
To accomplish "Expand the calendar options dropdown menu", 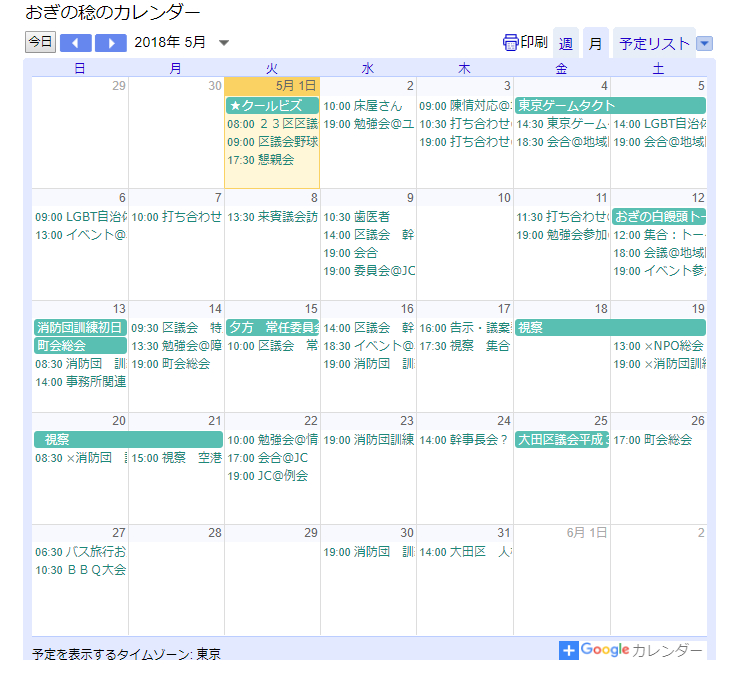I will [x=704, y=43].
